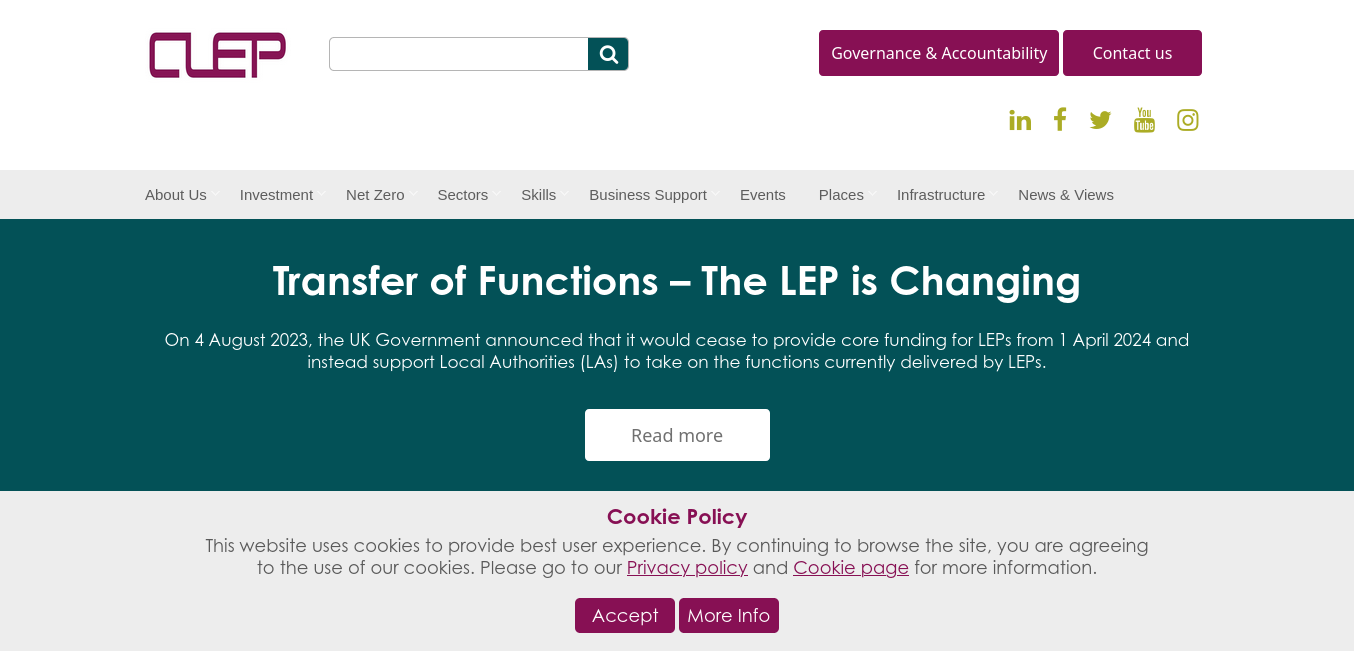Accept the cookie policy

pyautogui.click(x=625, y=616)
